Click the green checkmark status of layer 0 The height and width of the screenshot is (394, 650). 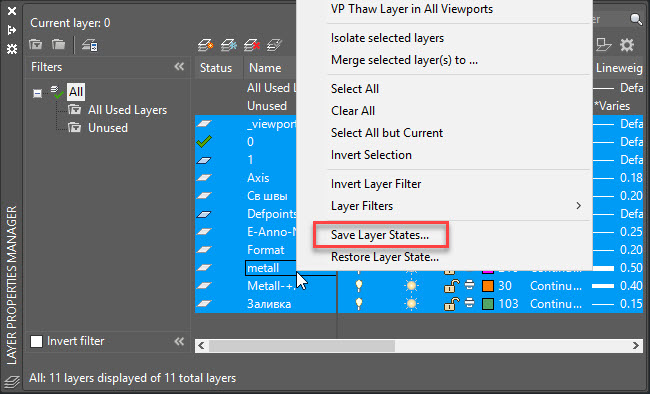[204, 142]
